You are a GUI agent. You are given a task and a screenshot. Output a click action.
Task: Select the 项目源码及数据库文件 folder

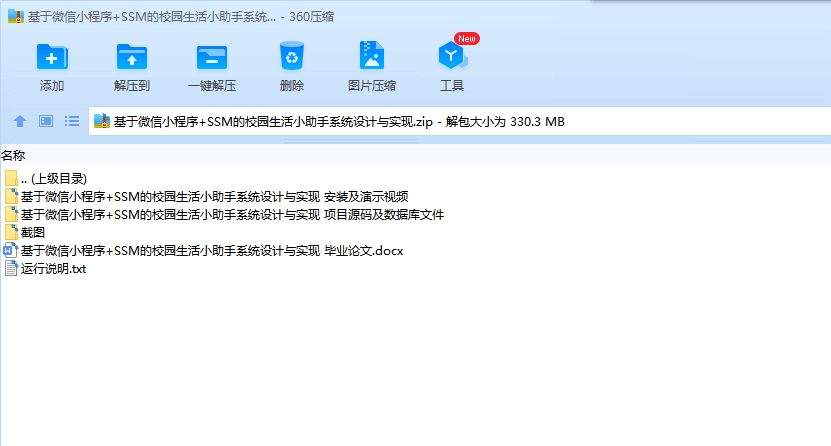click(224, 215)
